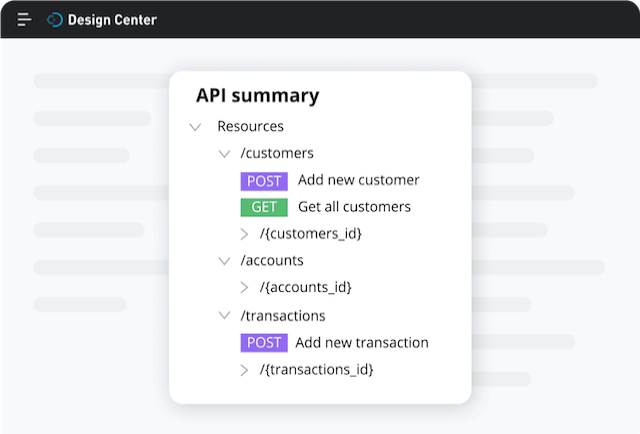Open Add new transaction operation
This screenshot has height=434, width=640.
[x=362, y=343]
